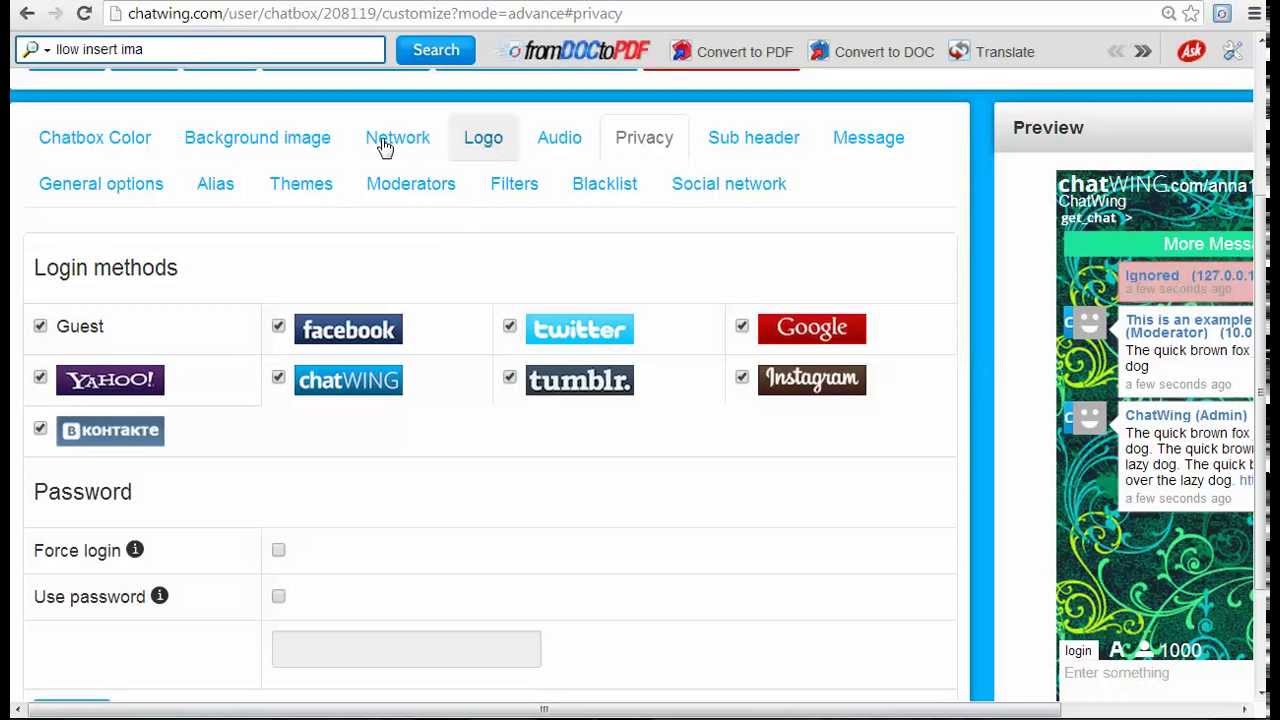
Task: Open the Alias tab
Action: 215,184
